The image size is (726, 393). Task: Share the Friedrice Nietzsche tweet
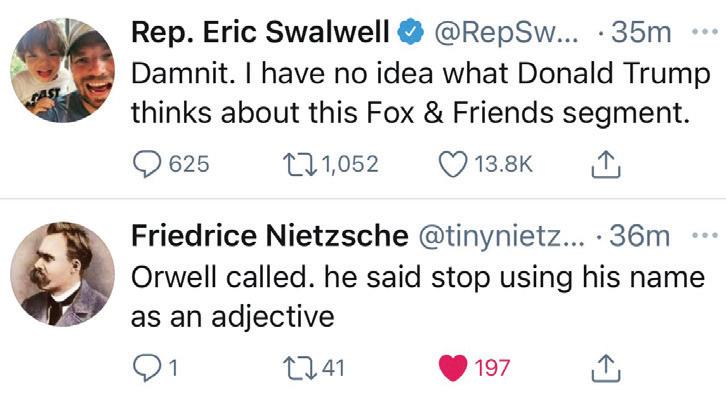click(x=606, y=368)
